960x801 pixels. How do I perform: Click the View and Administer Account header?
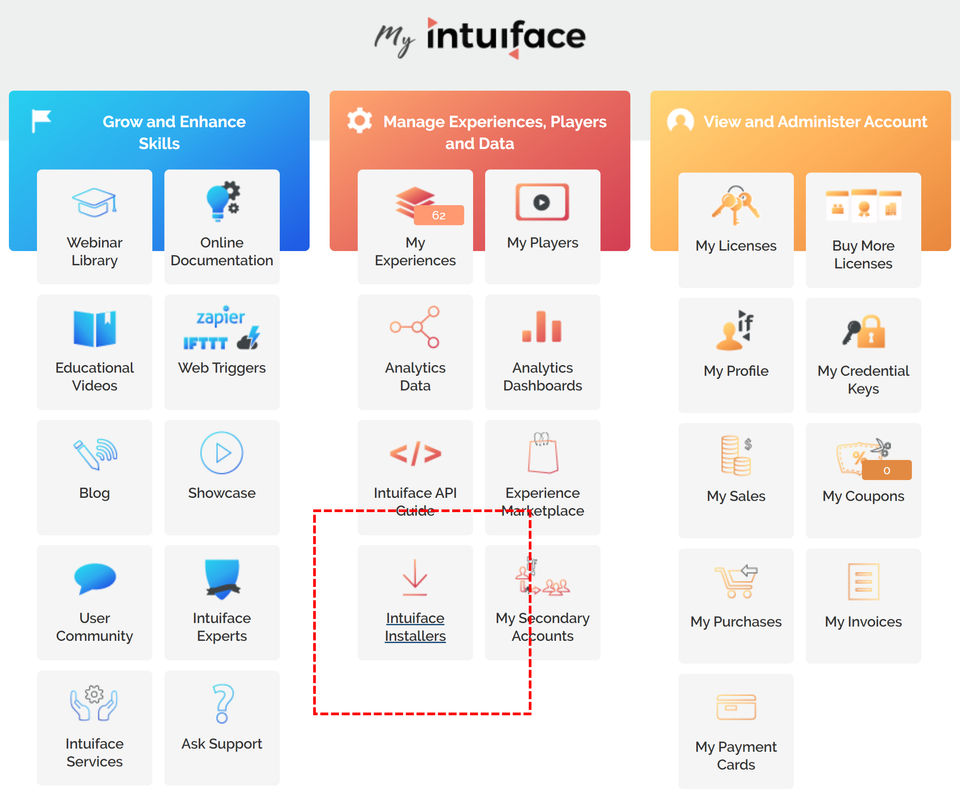coord(816,122)
